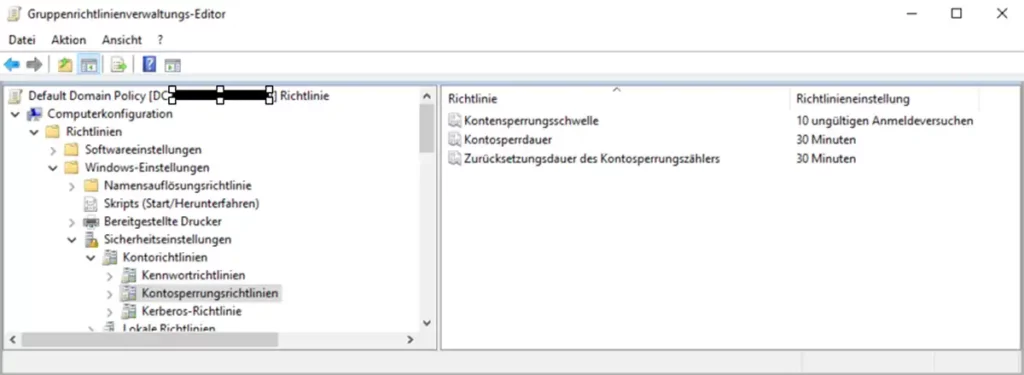The width and height of the screenshot is (1024, 375).
Task: Click the Skripts script icon
Action: (x=91, y=204)
